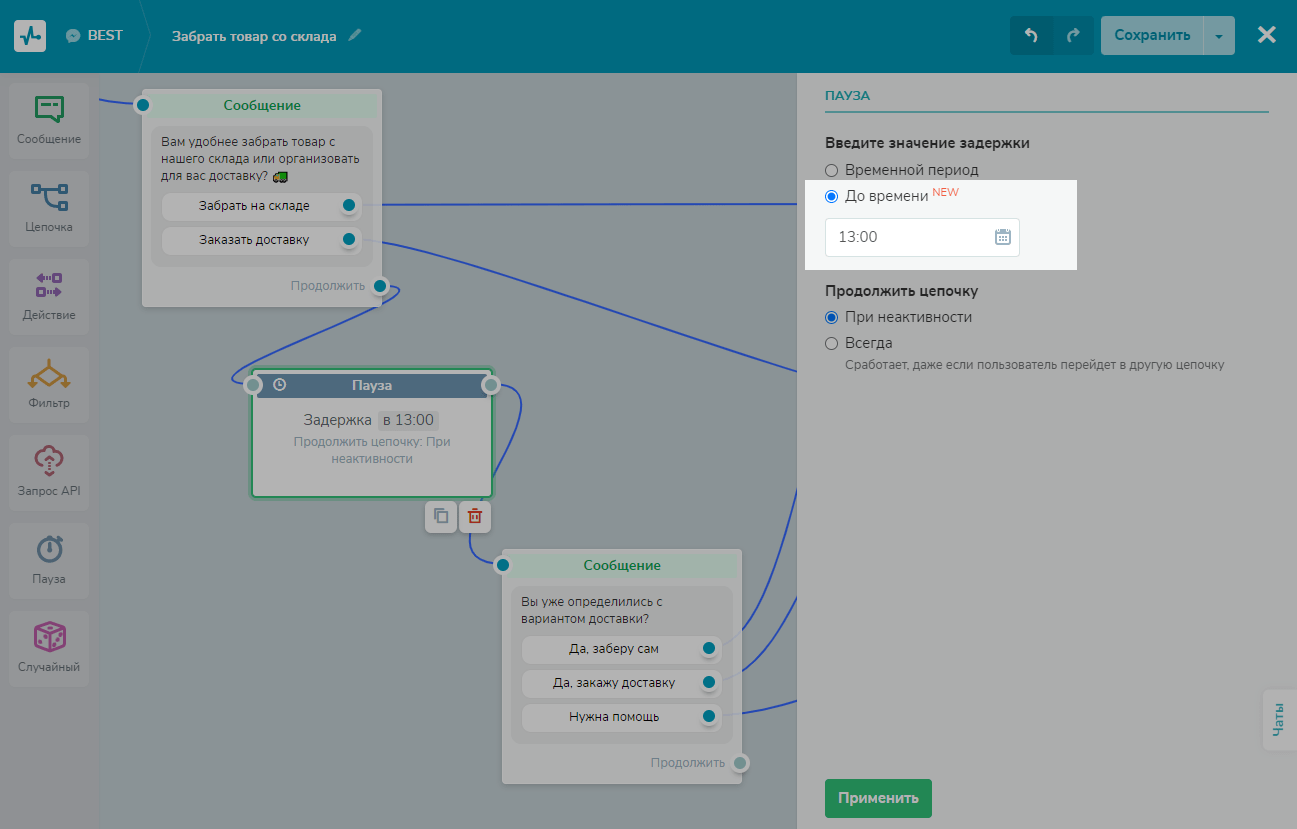1297x829 pixels.
Task: Select the "Временной период" radio option
Action: 831,171
